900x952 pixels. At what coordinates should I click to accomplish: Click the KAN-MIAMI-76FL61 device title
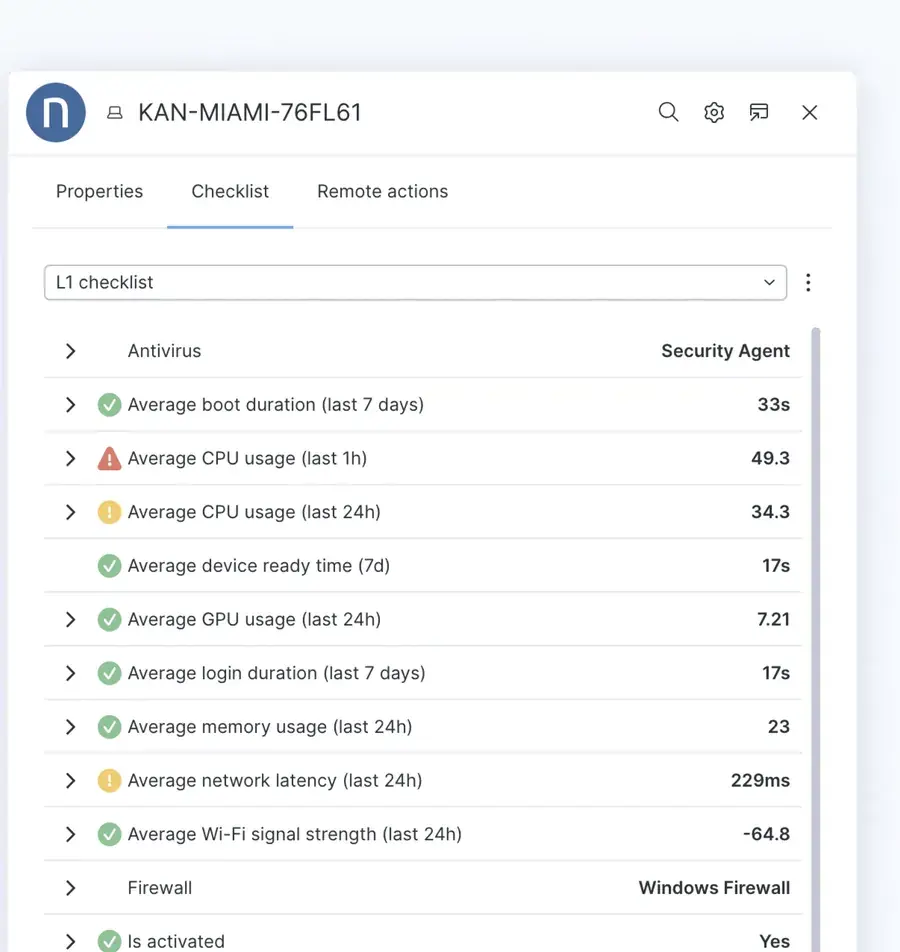[x=250, y=113]
